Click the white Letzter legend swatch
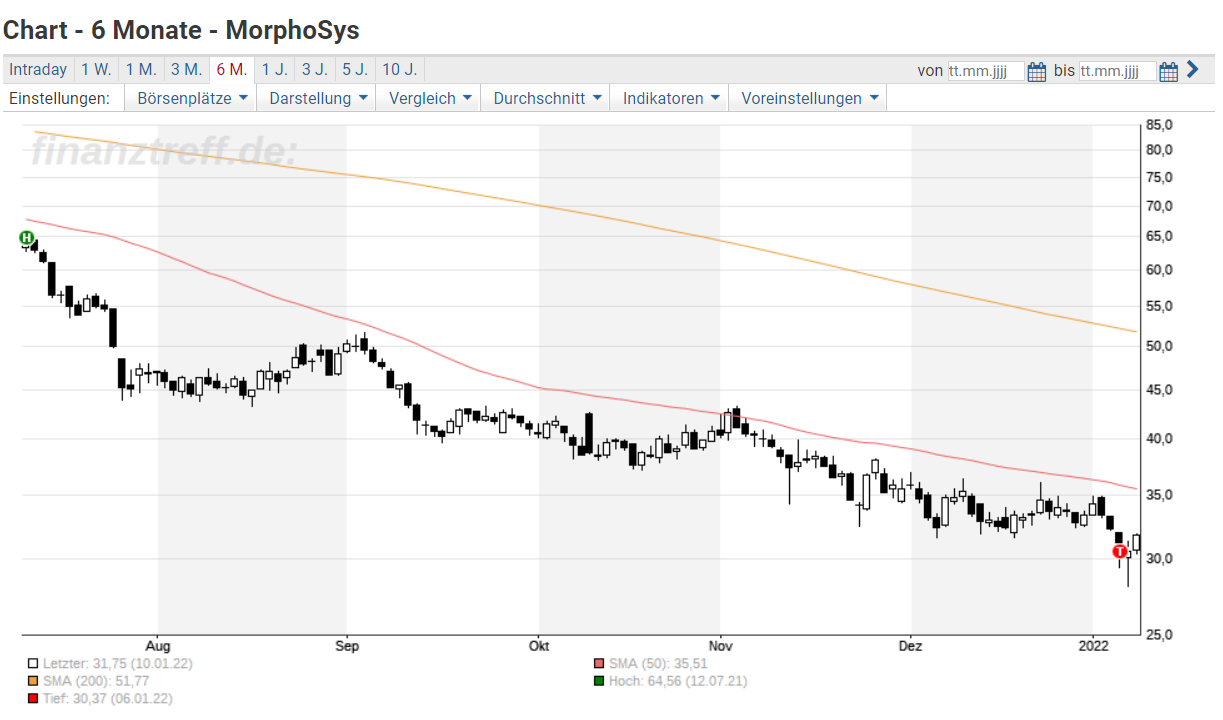This screenshot has width=1223, height=720. click(x=33, y=663)
